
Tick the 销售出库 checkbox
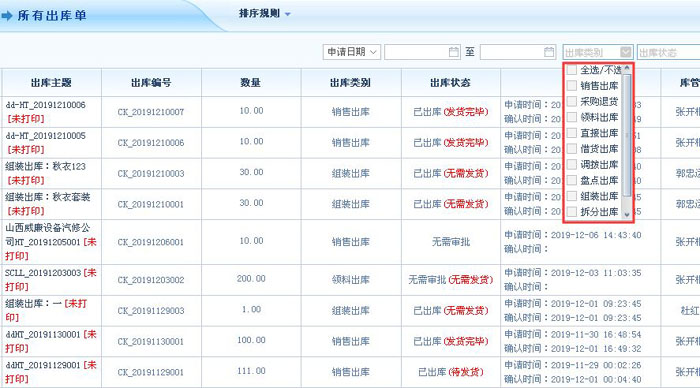[571, 86]
